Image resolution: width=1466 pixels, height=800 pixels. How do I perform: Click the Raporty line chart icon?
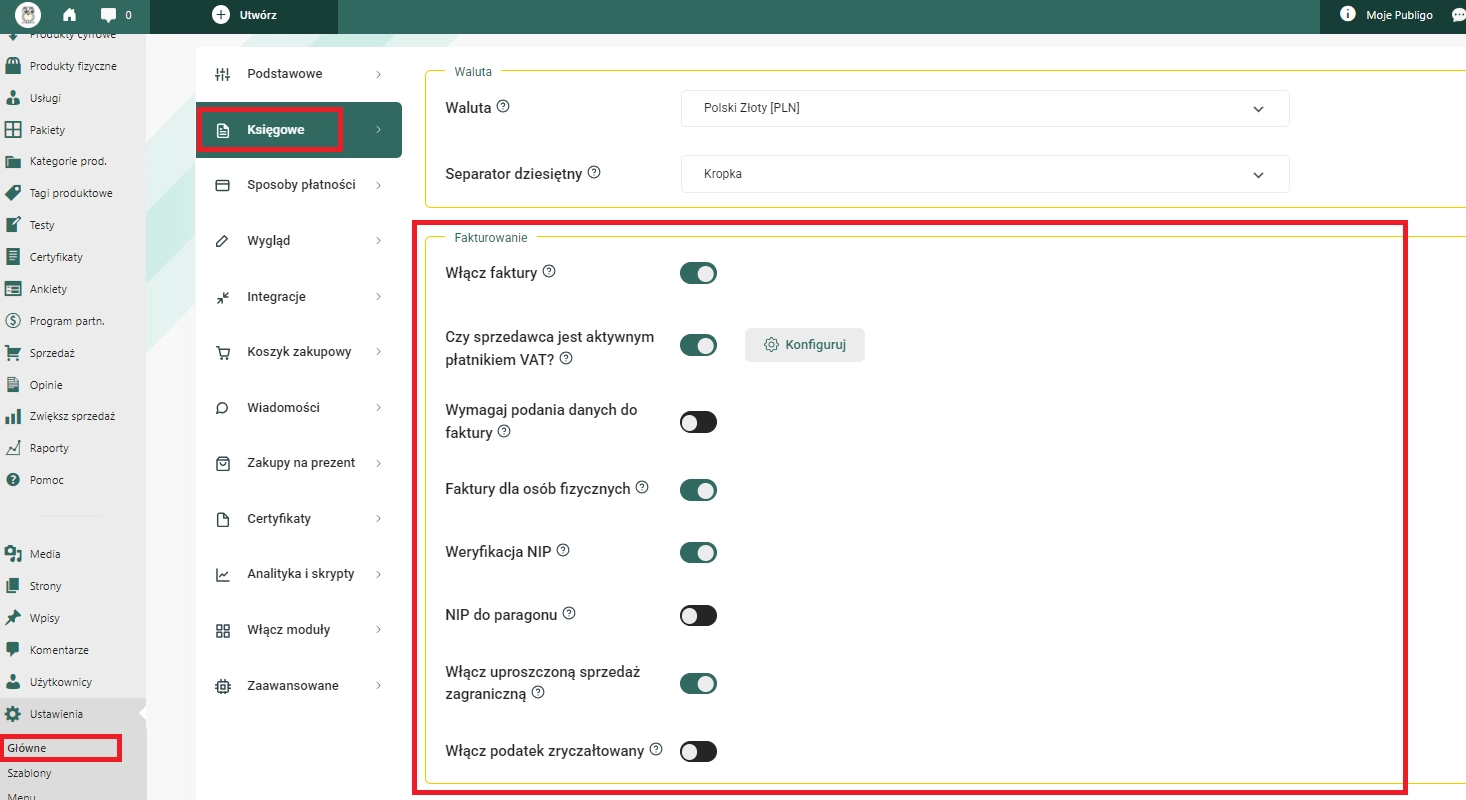(x=13, y=448)
